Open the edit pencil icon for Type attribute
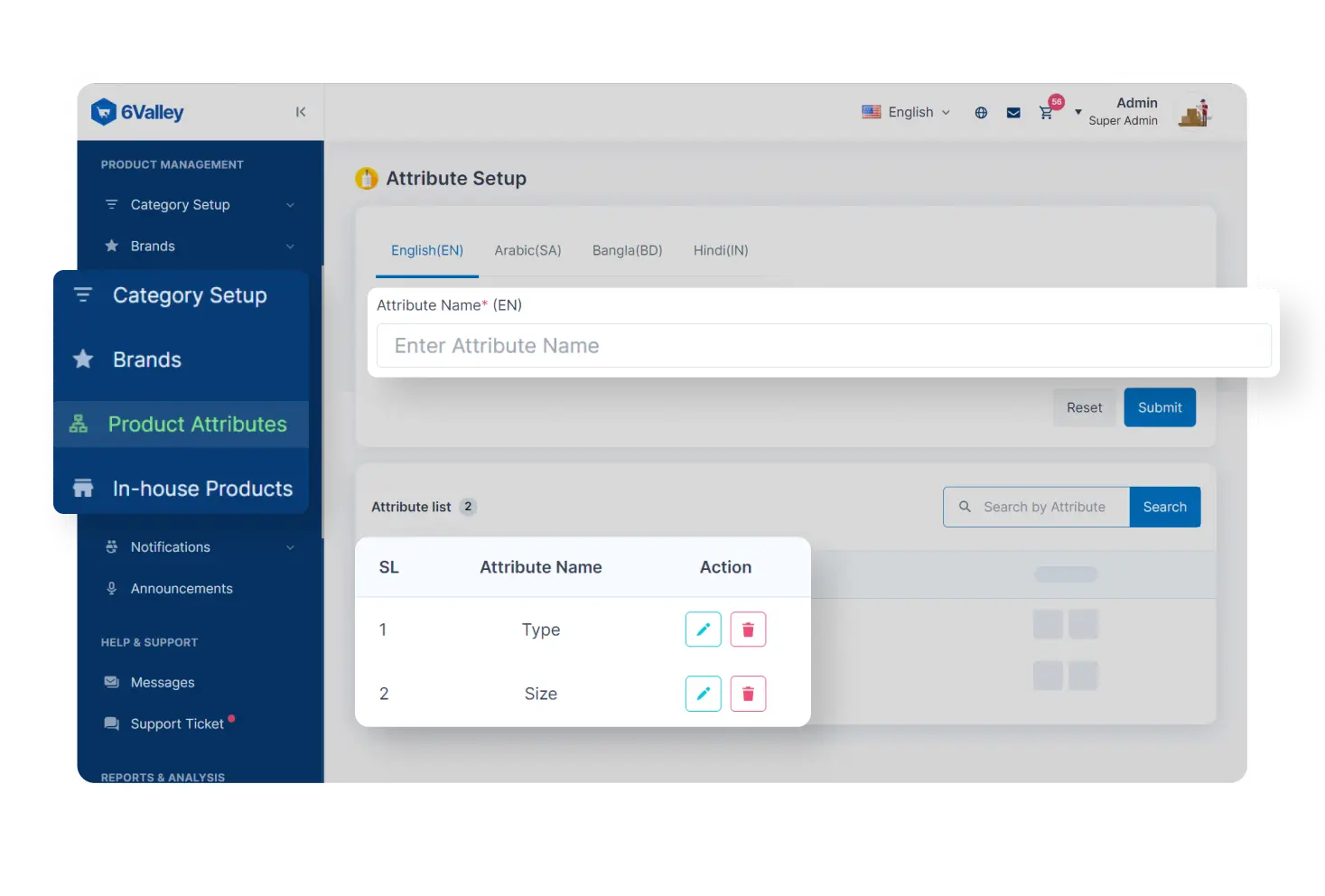1325x896 pixels. pos(703,629)
